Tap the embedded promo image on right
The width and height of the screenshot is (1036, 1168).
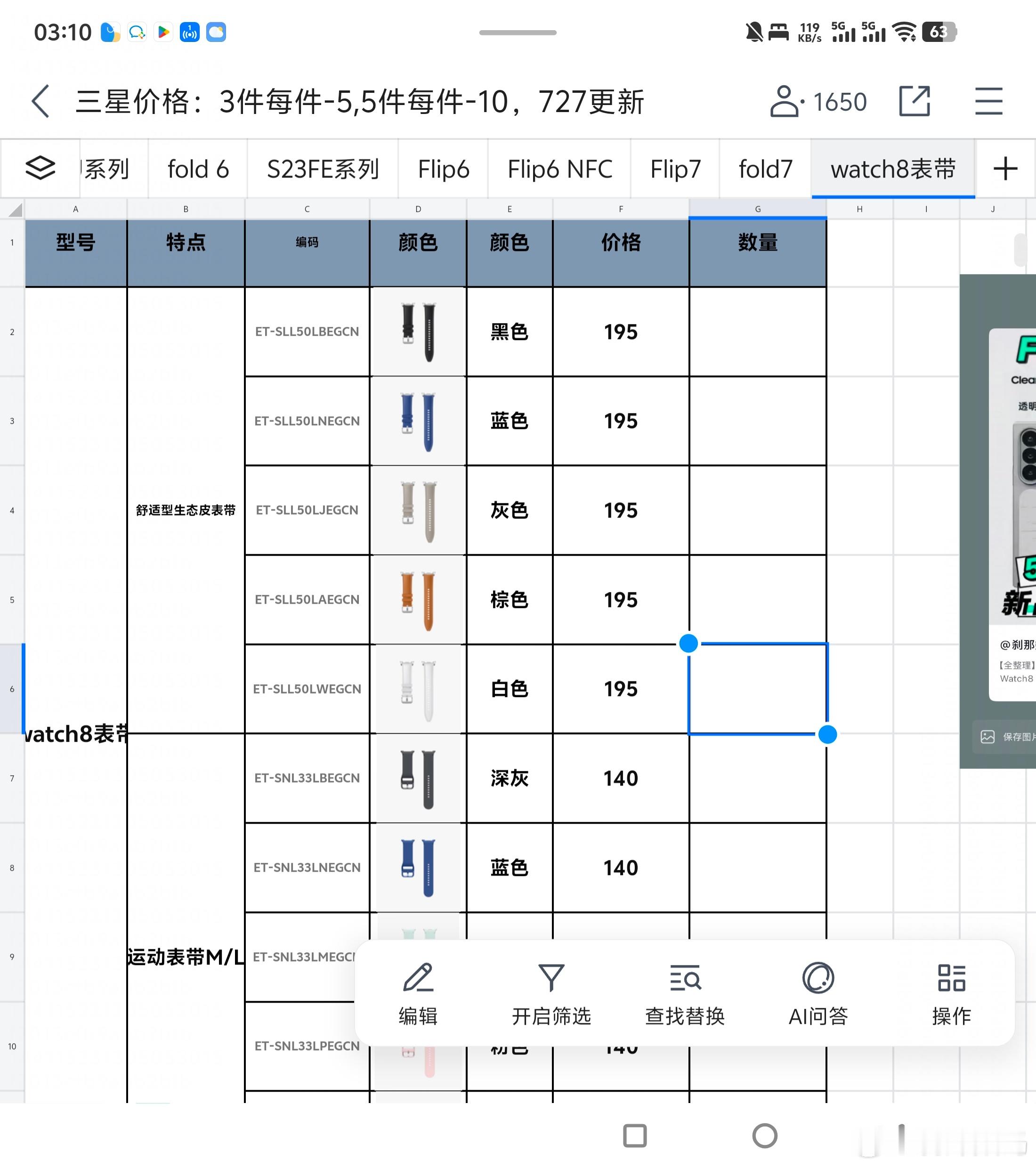tap(998, 521)
